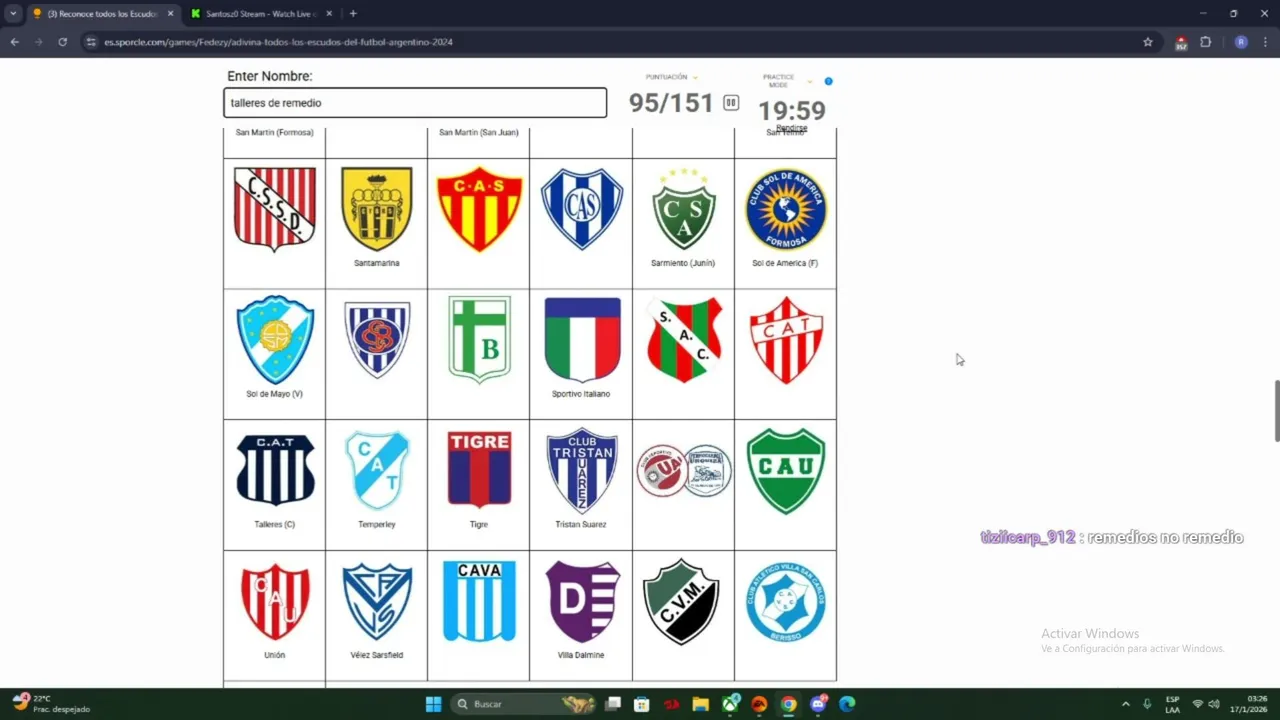
Task: Go forward to the next page
Action: click(38, 42)
